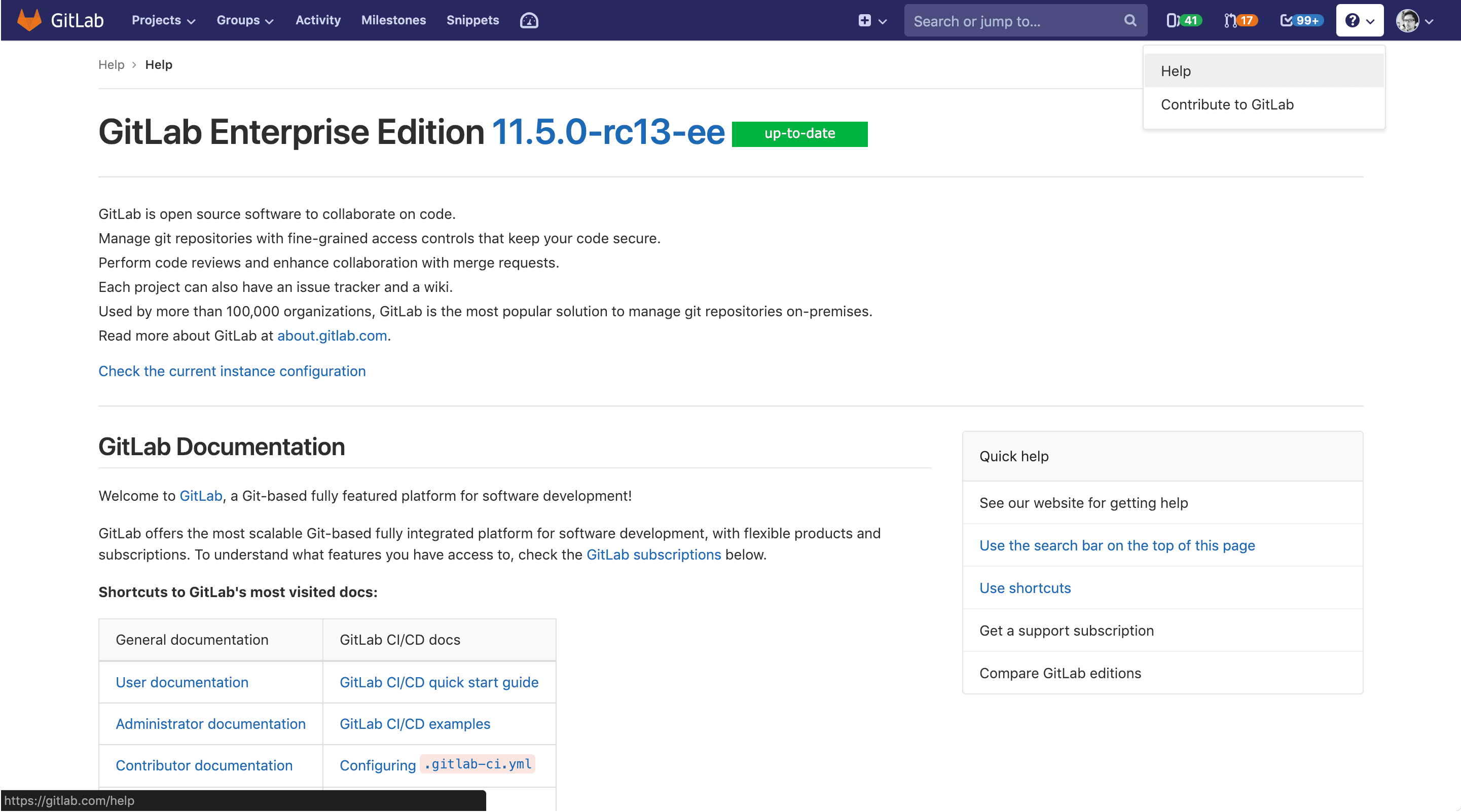Choose Contribute to GitLab menu entry
The image size is (1461, 812).
1227,104
